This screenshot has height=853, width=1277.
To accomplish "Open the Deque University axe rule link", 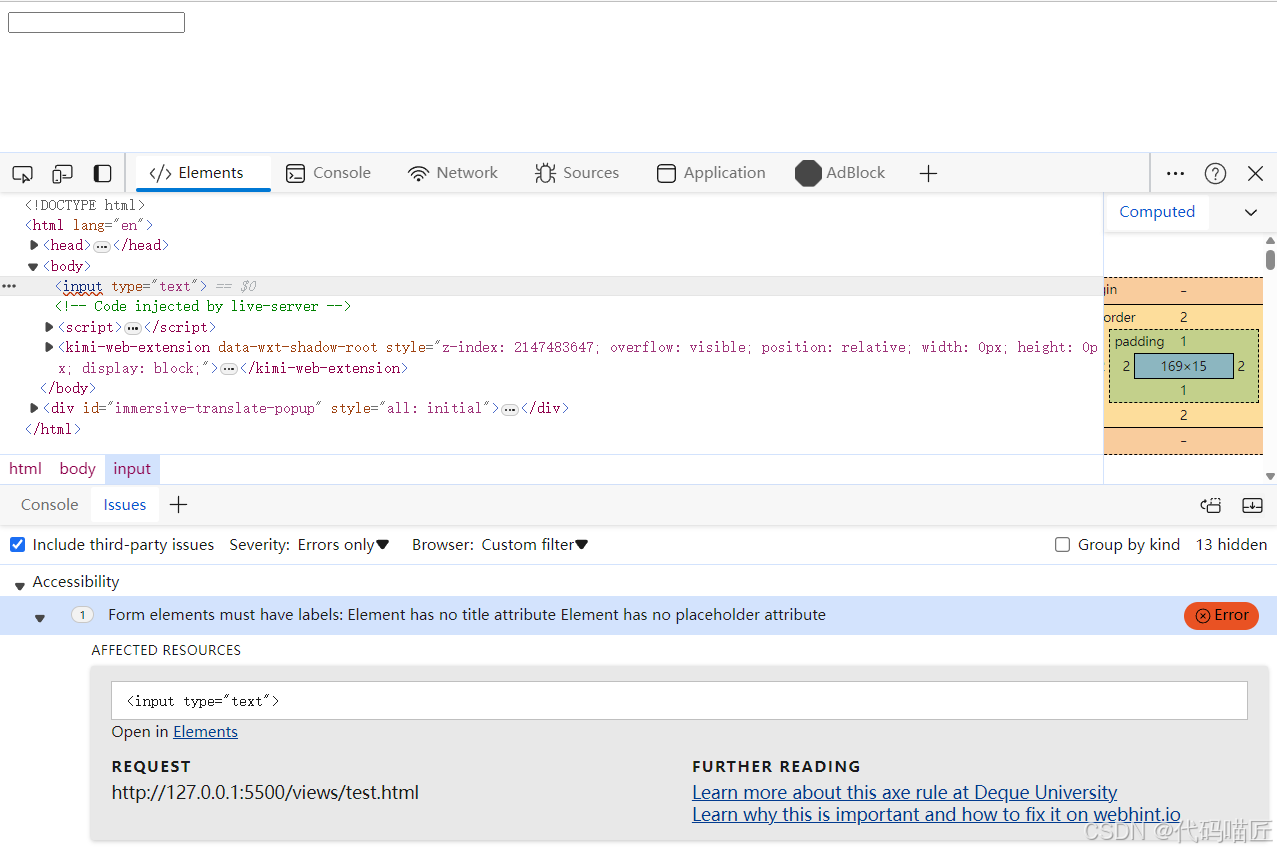I will click(904, 791).
